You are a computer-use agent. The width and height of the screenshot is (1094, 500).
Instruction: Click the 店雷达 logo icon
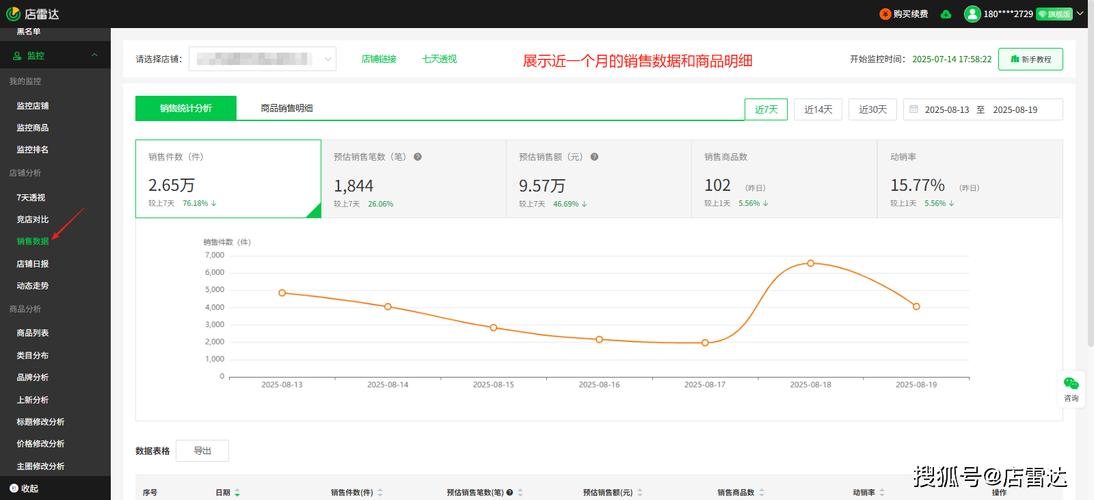(x=13, y=13)
